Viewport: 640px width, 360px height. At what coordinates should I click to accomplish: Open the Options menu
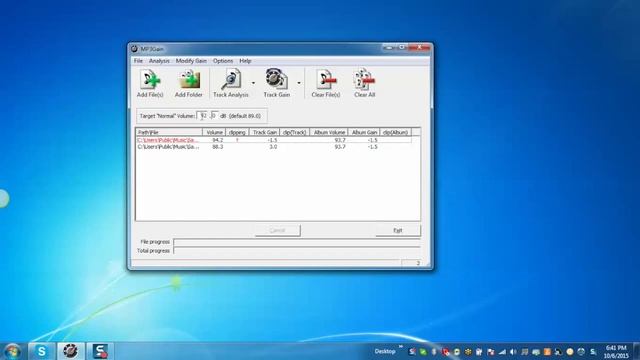[x=223, y=61]
